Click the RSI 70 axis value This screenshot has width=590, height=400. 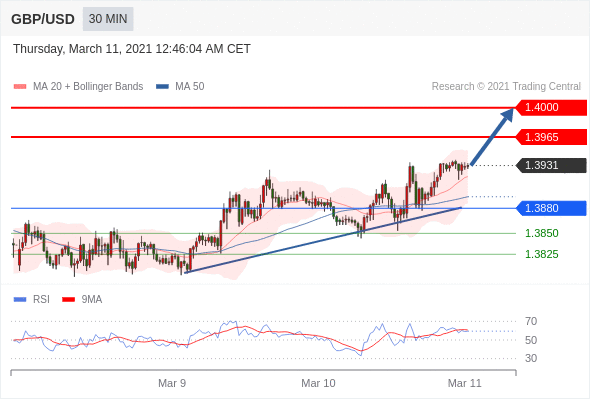click(x=531, y=321)
